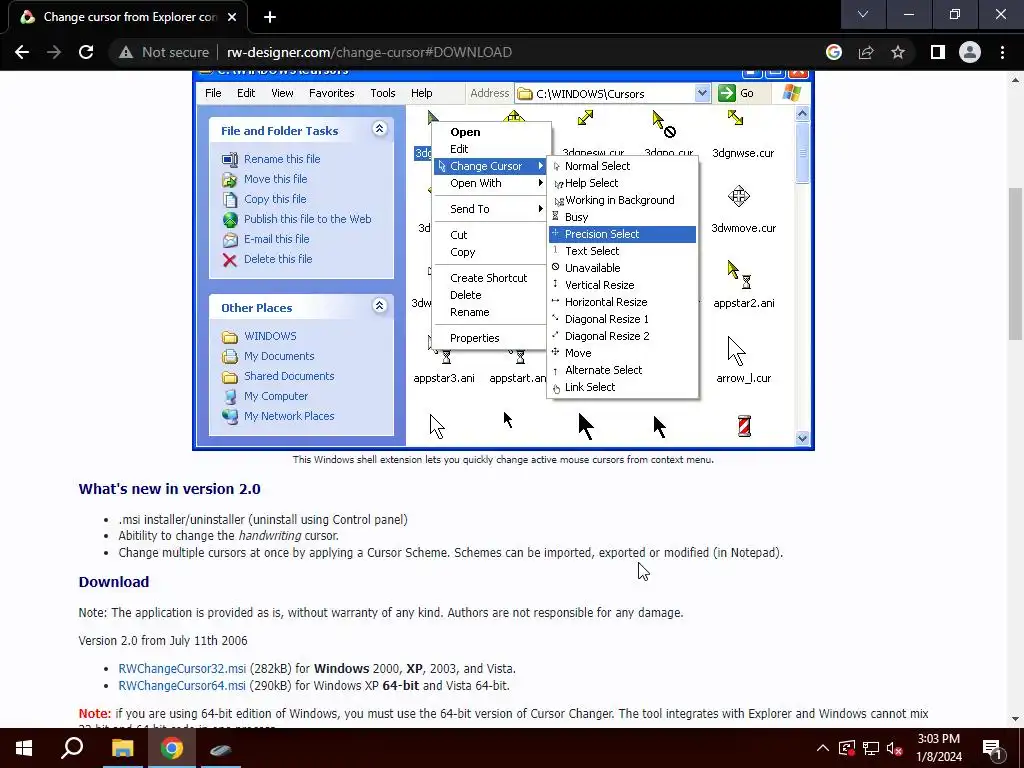Open the muted volume tray icon
The image size is (1024, 768).
coord(895,748)
